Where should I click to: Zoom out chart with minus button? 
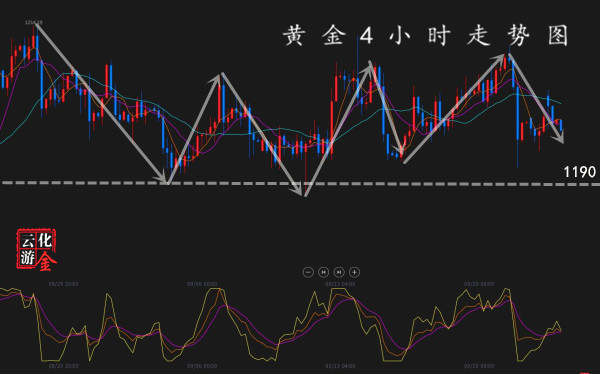(x=308, y=272)
